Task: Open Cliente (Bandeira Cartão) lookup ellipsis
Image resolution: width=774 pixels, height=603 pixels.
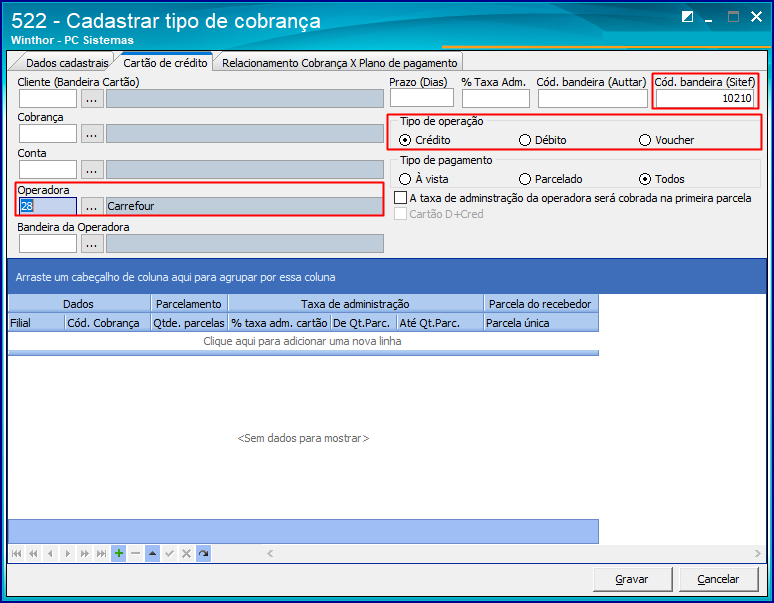Action: tap(92, 99)
